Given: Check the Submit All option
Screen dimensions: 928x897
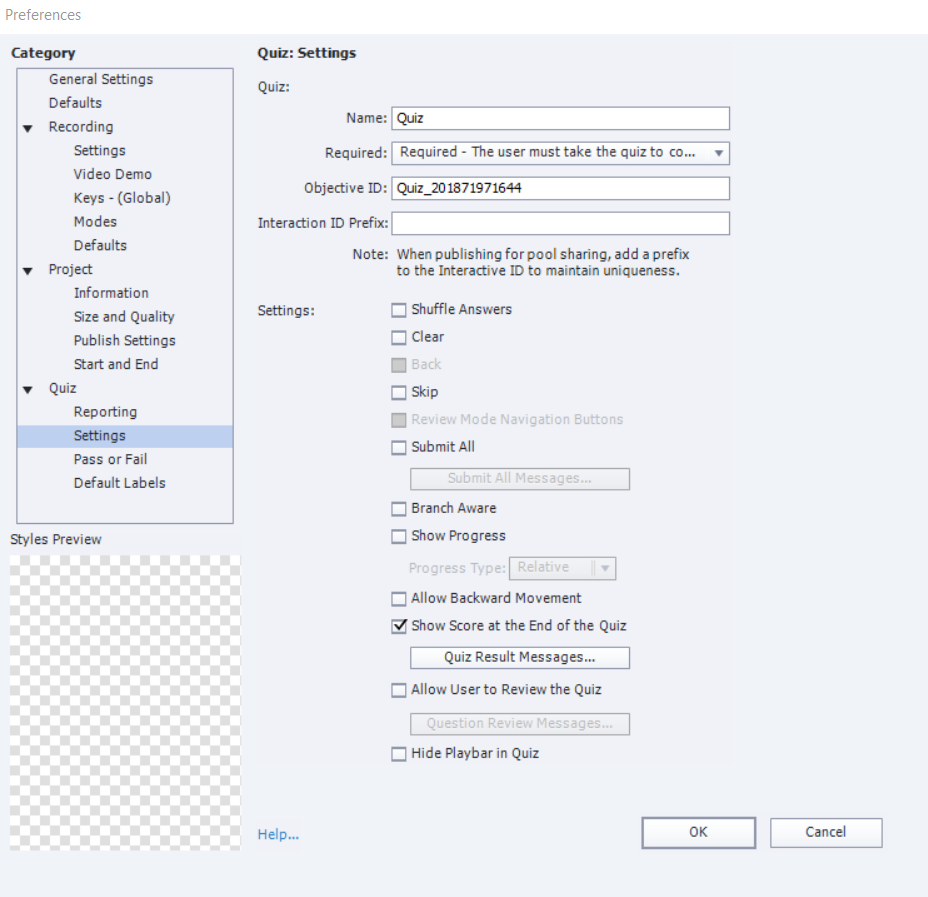Looking at the screenshot, I should click(399, 447).
